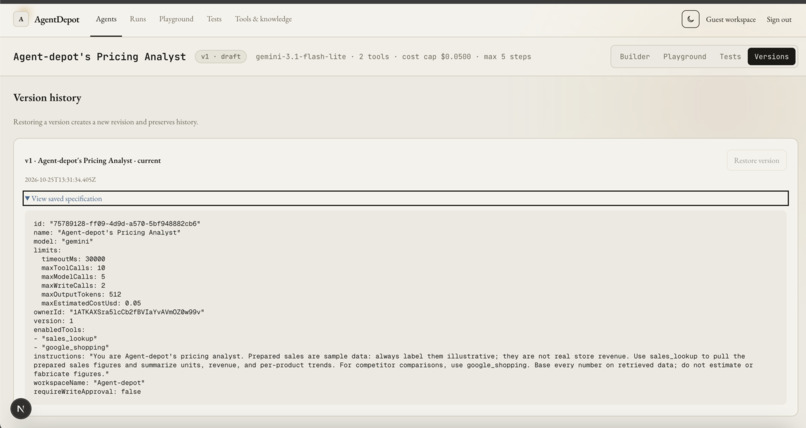Click the Restore version button
806x428 pixels.
tap(757, 161)
